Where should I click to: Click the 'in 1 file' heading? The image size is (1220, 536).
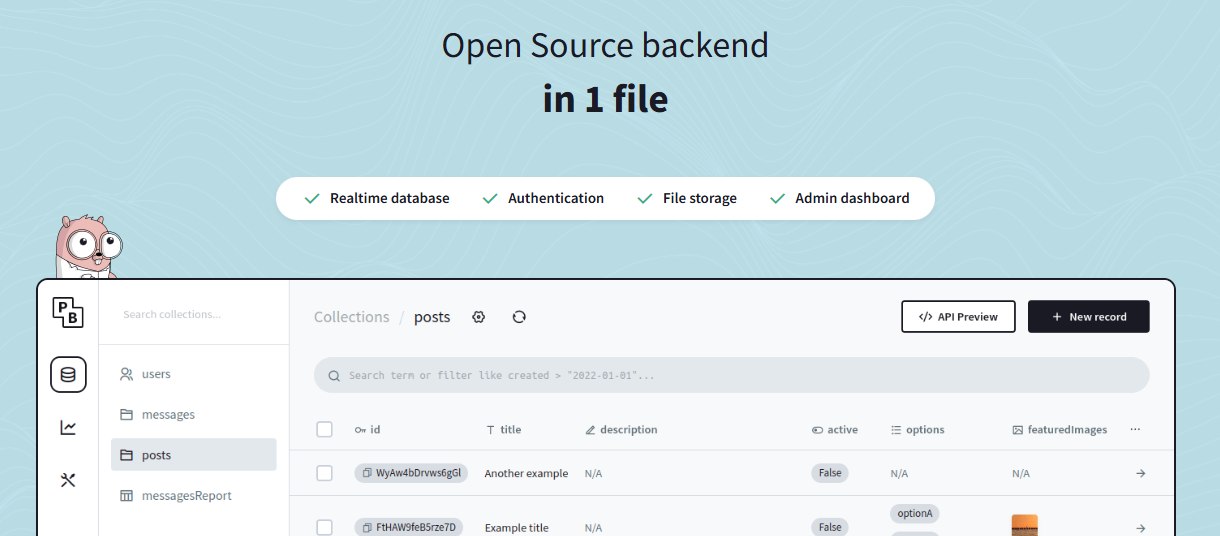click(x=605, y=100)
